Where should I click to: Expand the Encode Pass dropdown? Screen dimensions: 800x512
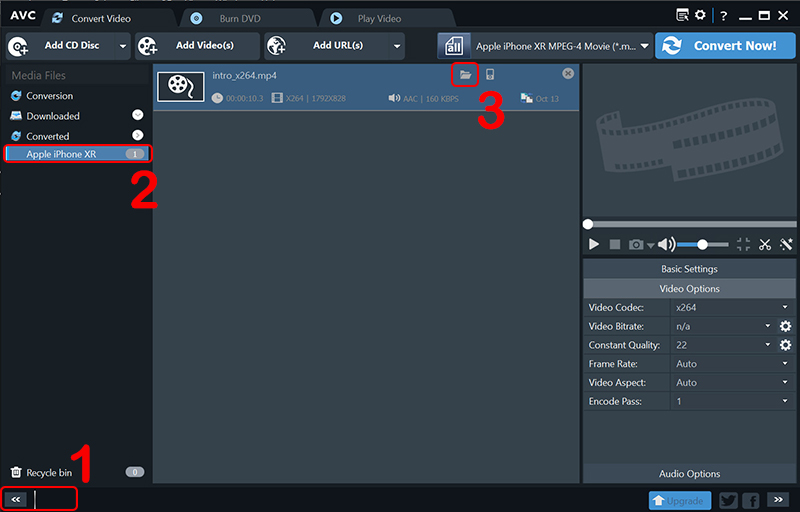tap(785, 401)
